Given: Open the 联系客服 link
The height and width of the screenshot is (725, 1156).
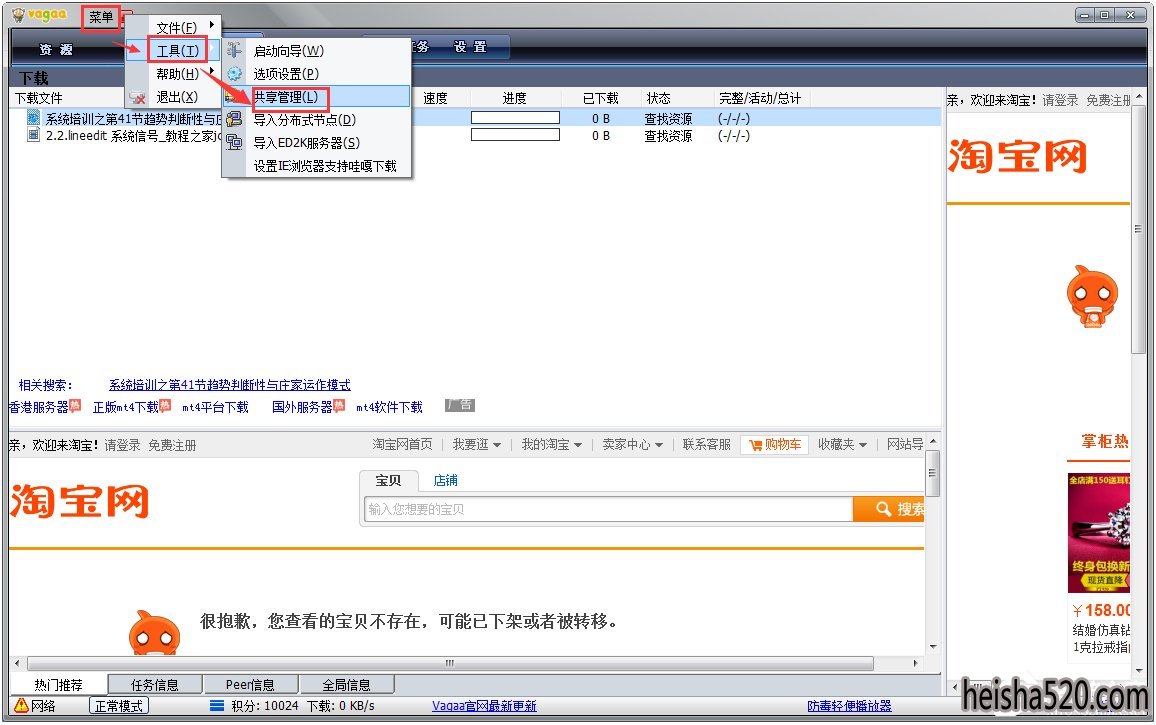Looking at the screenshot, I should (706, 445).
